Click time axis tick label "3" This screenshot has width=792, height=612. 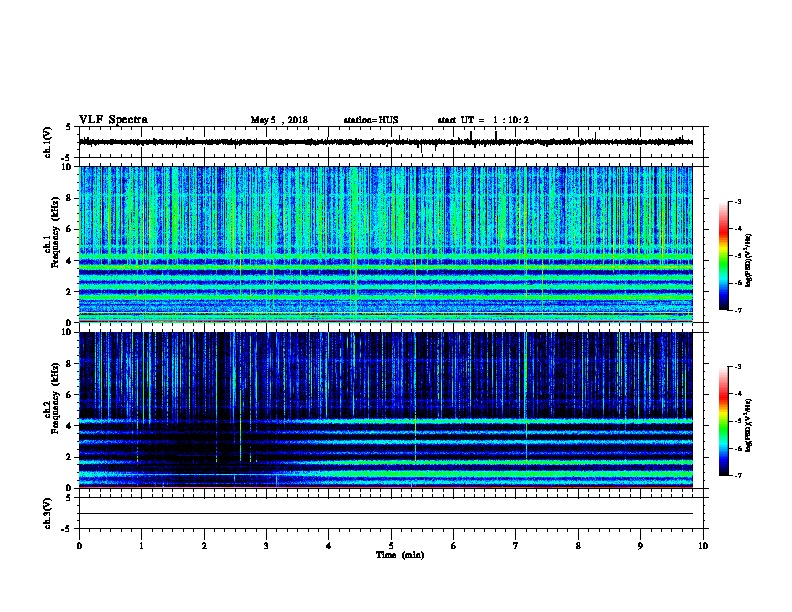266,546
